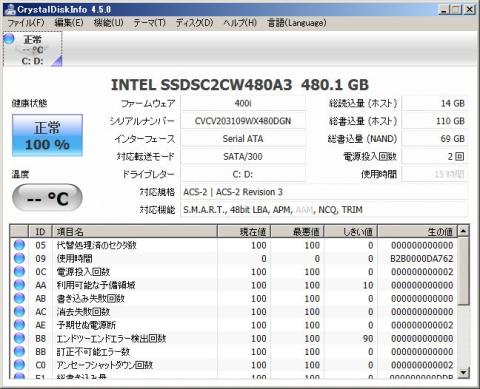Click the 69 GB NAND writes value
Screen dimensions: 480x389
click(435, 139)
